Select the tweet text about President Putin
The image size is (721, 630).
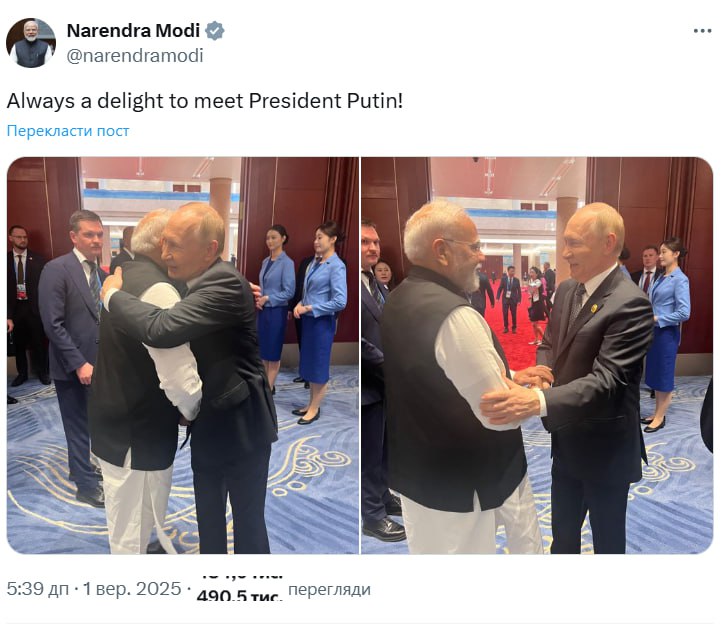[205, 101]
